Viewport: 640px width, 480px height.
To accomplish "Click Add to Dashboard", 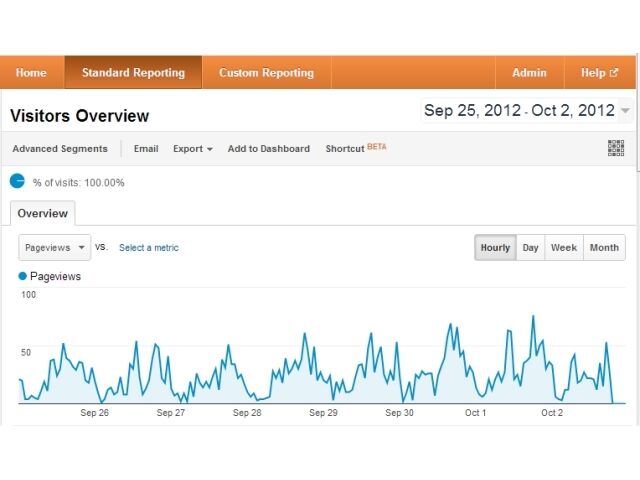I will coord(268,149).
